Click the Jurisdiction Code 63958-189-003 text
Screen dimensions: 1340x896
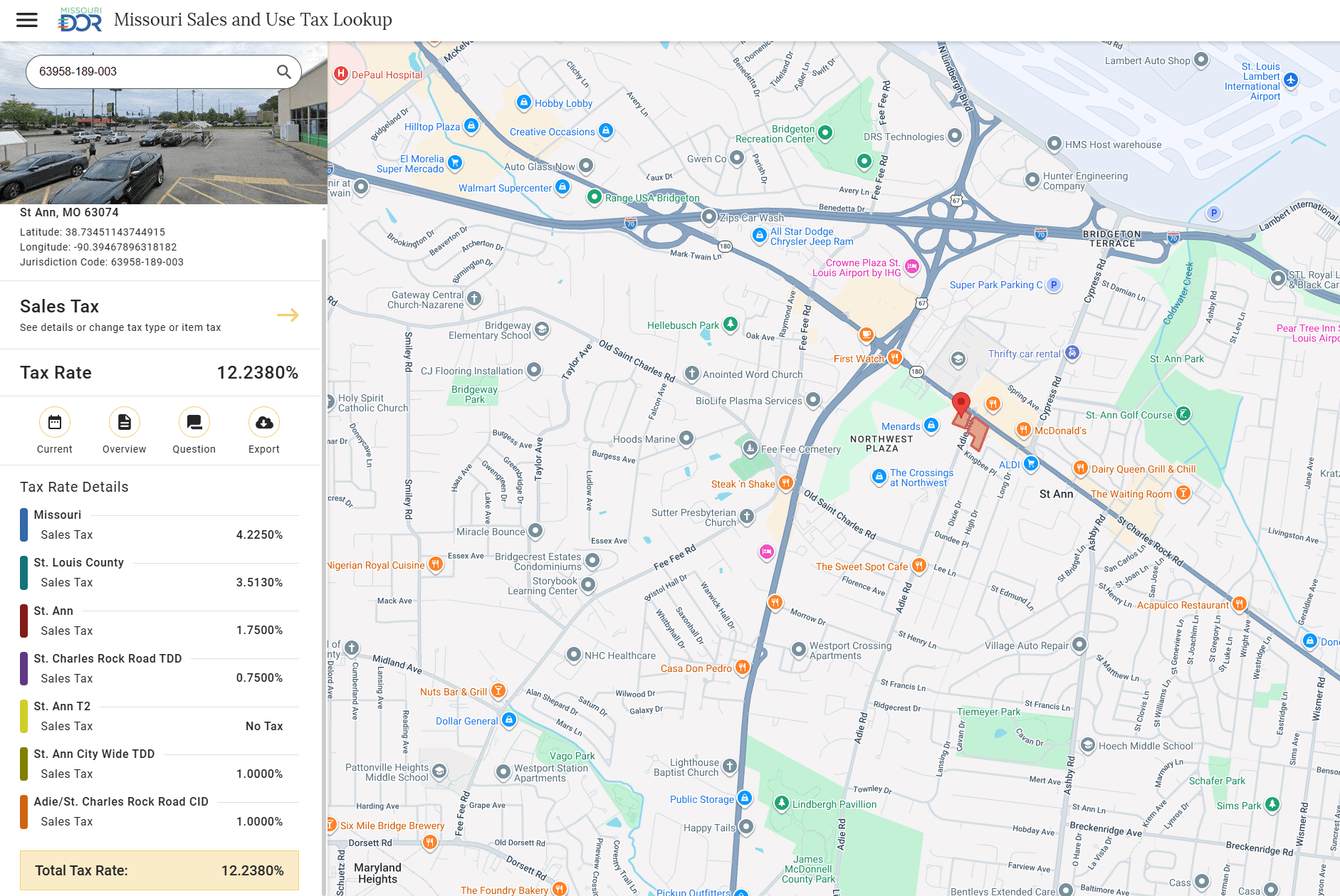(x=102, y=262)
